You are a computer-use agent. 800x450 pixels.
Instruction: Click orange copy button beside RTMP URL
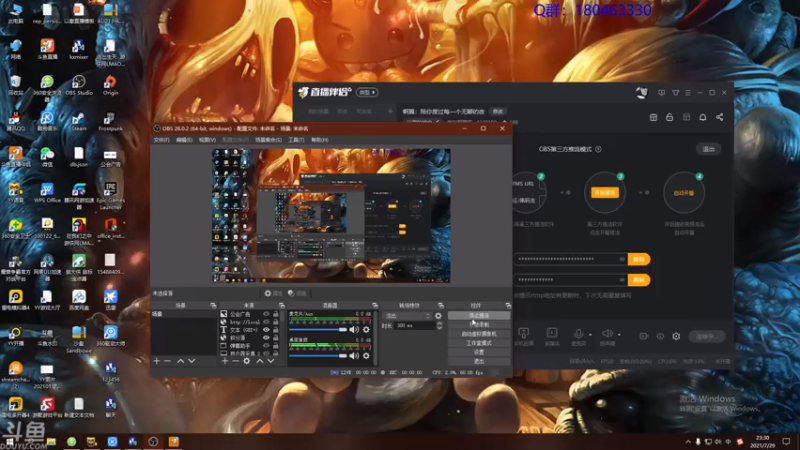(x=639, y=259)
